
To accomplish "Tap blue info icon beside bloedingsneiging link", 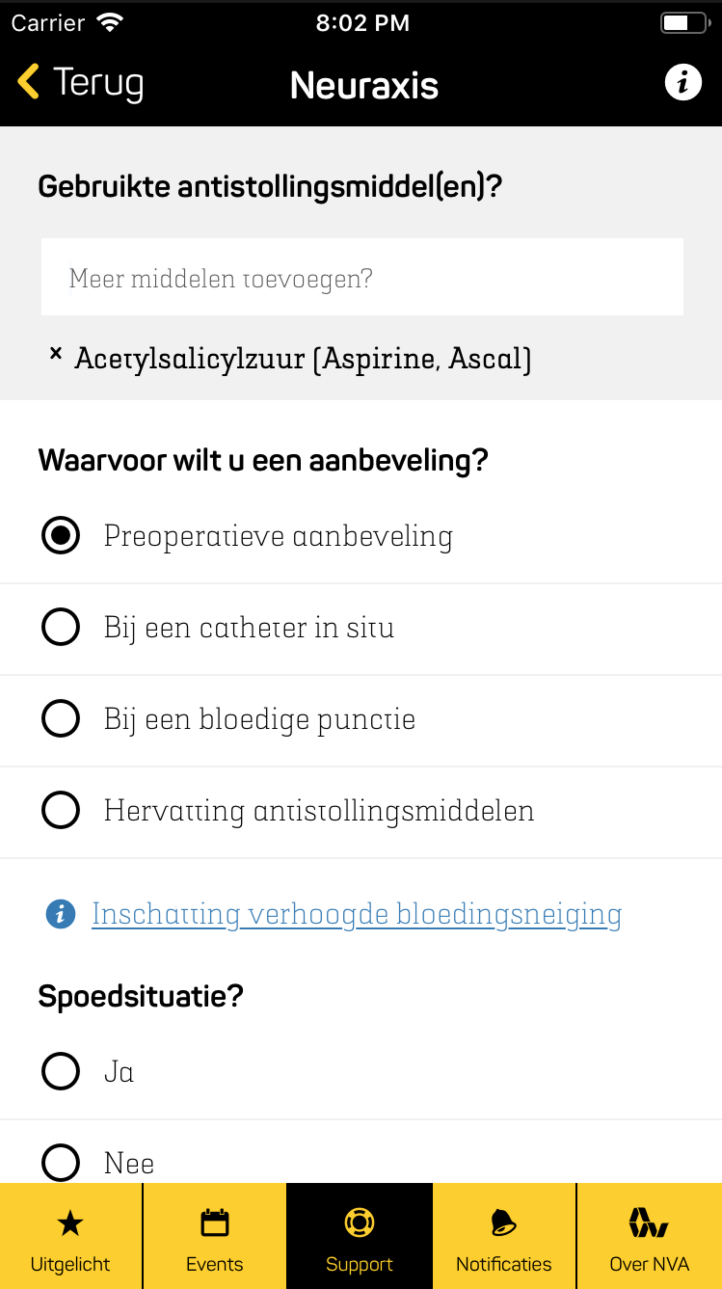I will (x=61, y=913).
